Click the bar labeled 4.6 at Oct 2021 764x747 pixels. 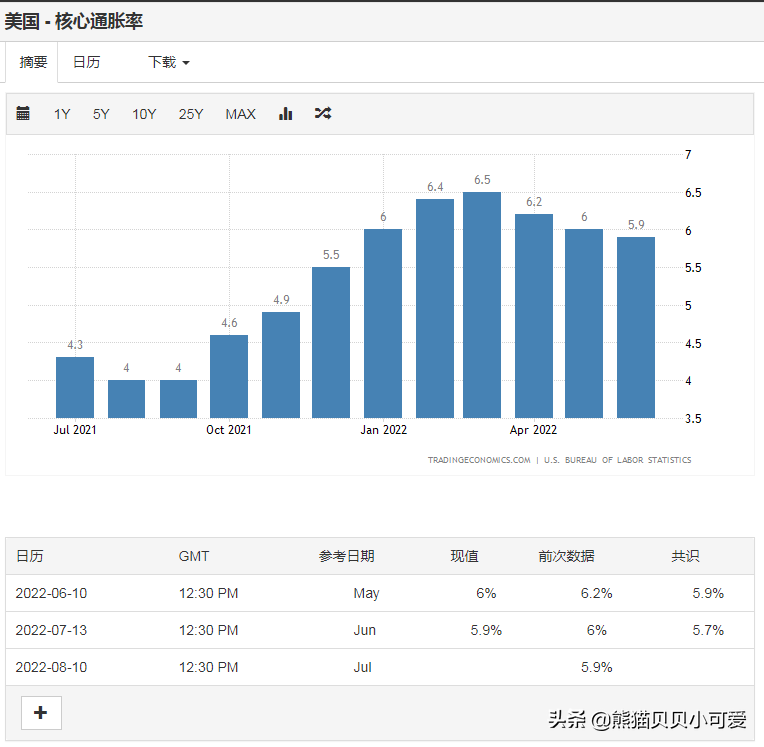[x=229, y=376]
